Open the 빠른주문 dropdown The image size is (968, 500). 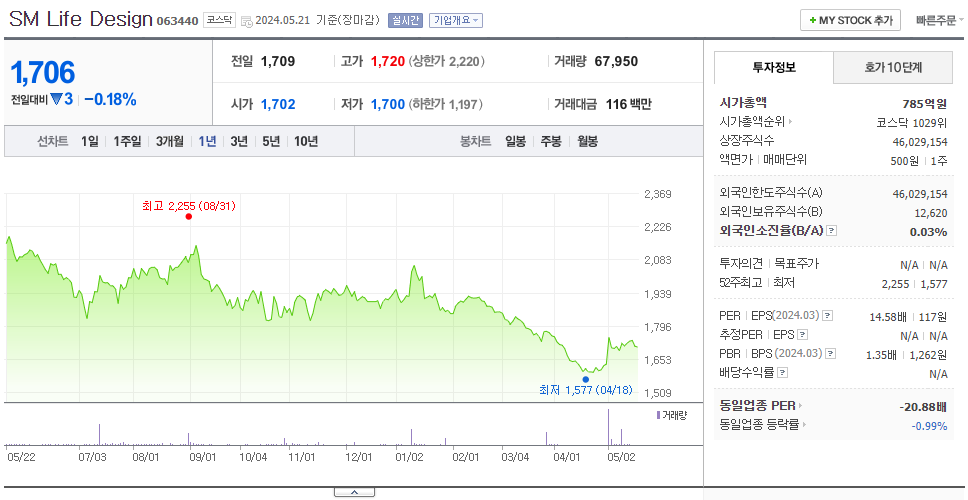[940, 20]
